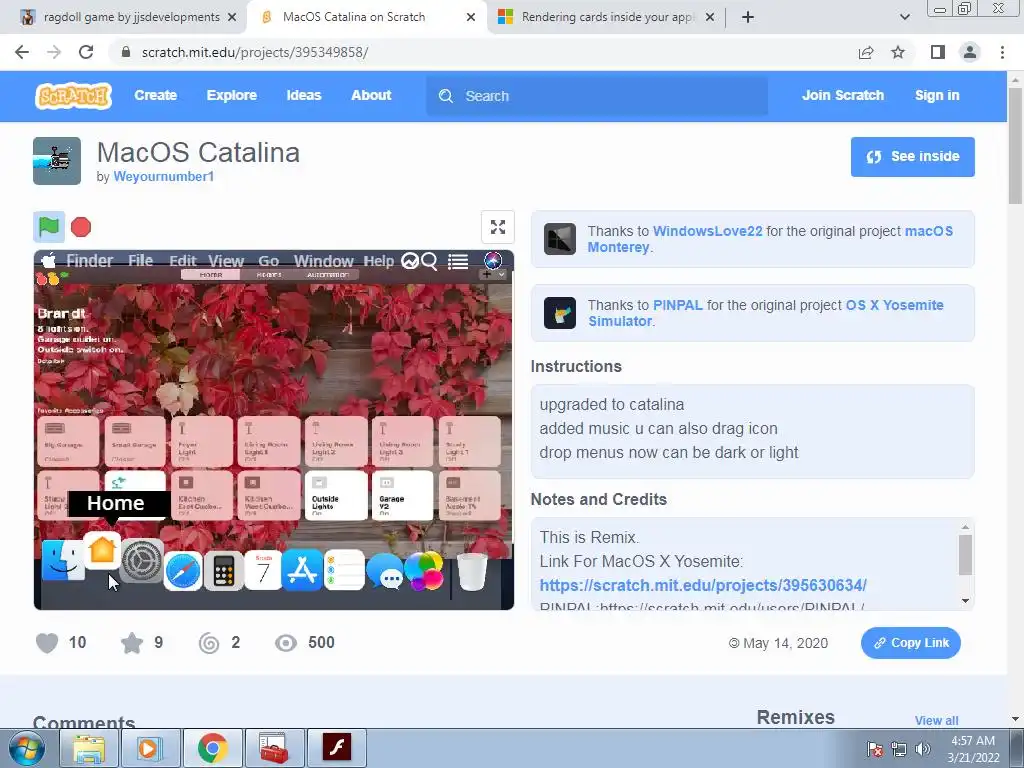This screenshot has width=1024, height=768.
Task: Toggle the Kitchen West accessory tile
Action: pyautogui.click(x=269, y=495)
